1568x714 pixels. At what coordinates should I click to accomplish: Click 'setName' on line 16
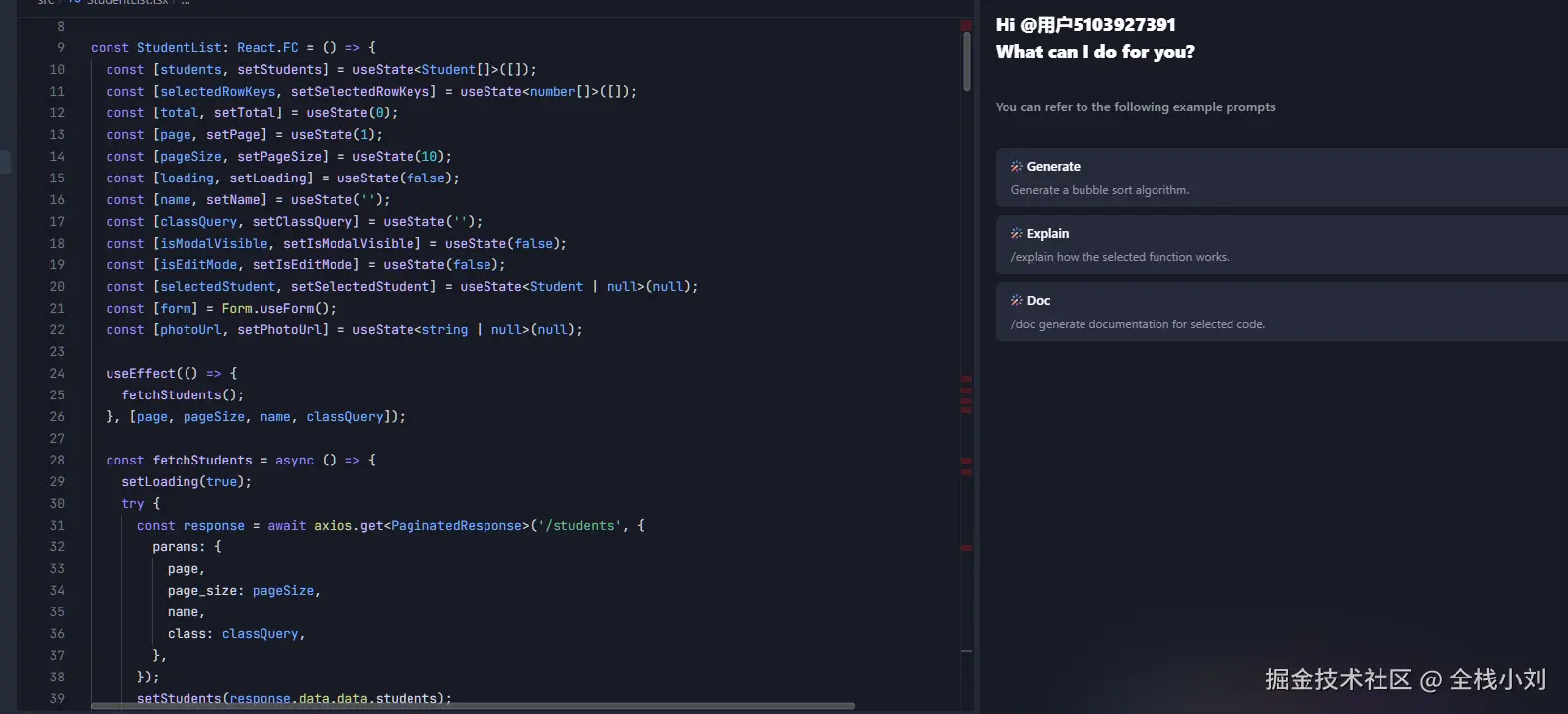pos(233,199)
